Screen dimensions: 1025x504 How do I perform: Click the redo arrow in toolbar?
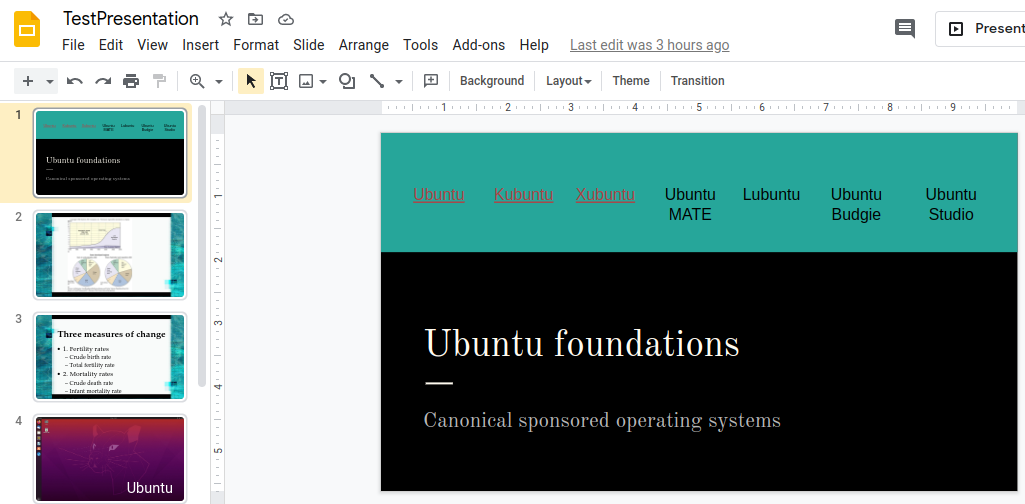(103, 81)
